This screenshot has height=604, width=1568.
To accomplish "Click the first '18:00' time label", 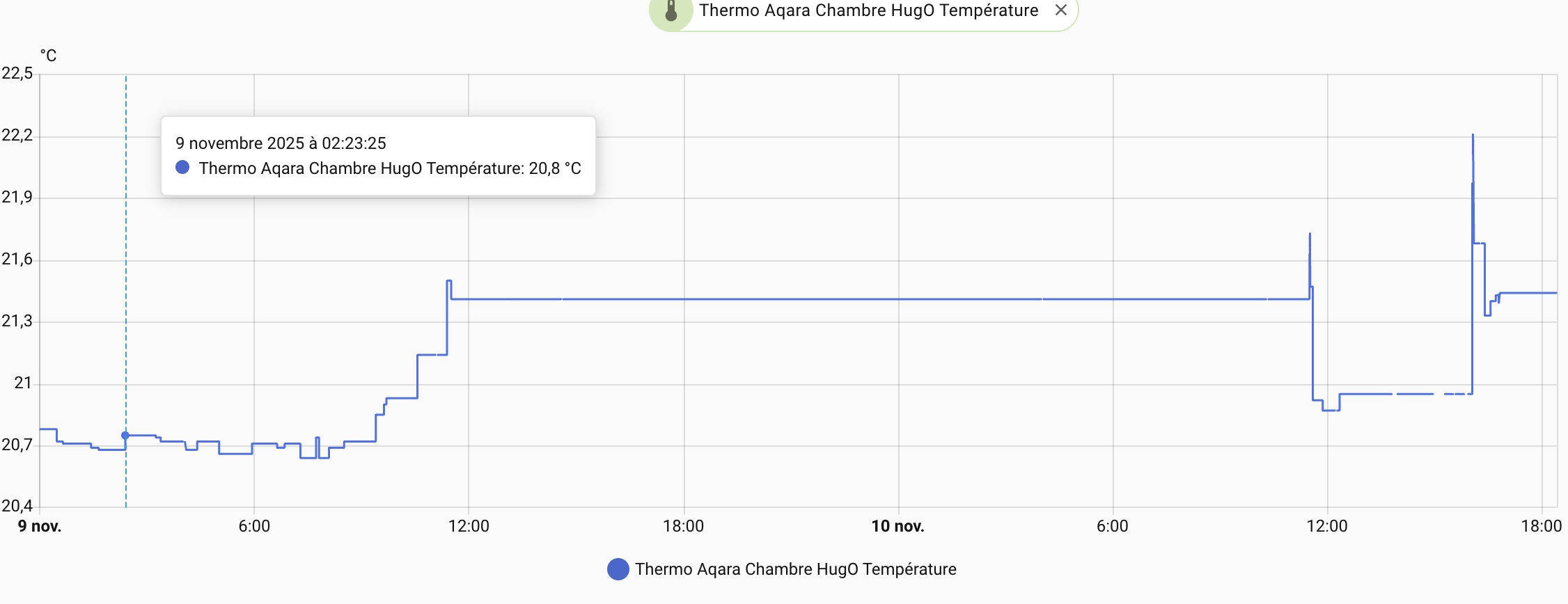I will [x=683, y=526].
